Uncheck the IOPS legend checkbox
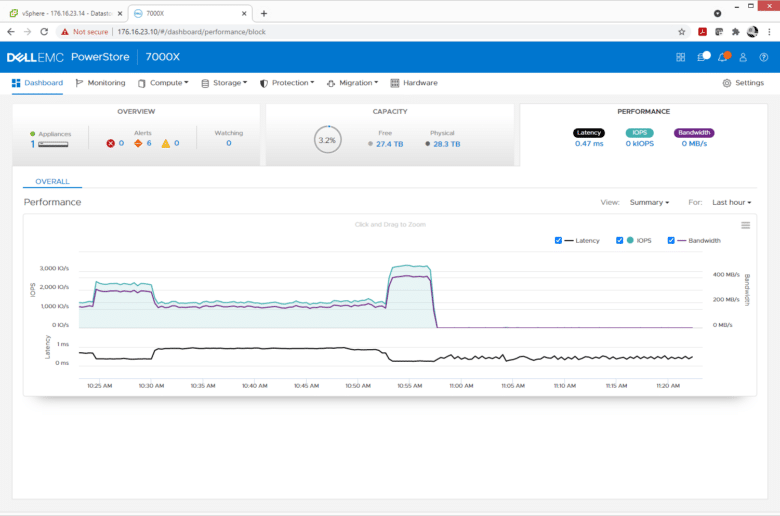 (619, 240)
